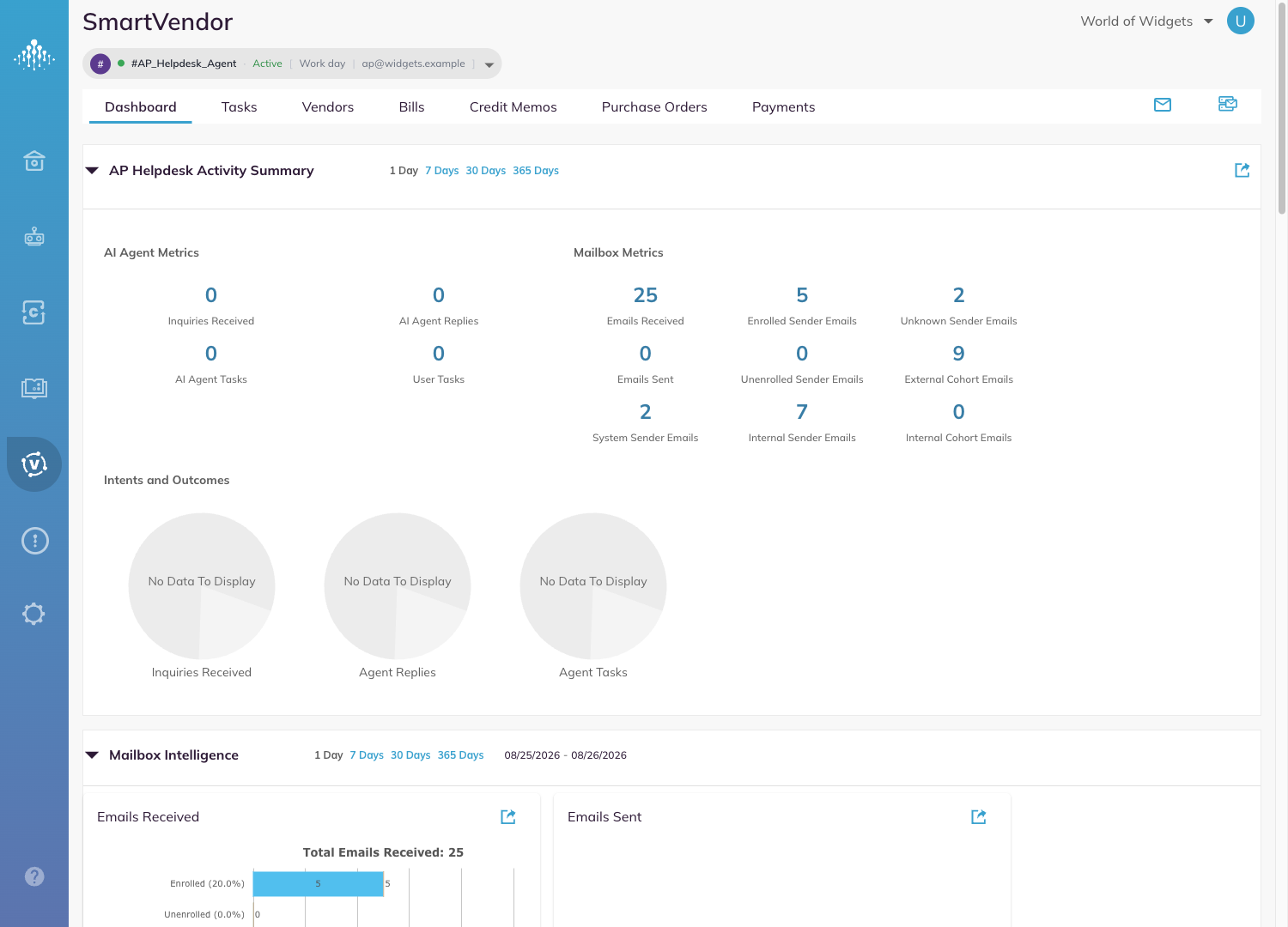Select 7 Days for Activity Summary
Screen dimensions: 1288x927
[442, 171]
